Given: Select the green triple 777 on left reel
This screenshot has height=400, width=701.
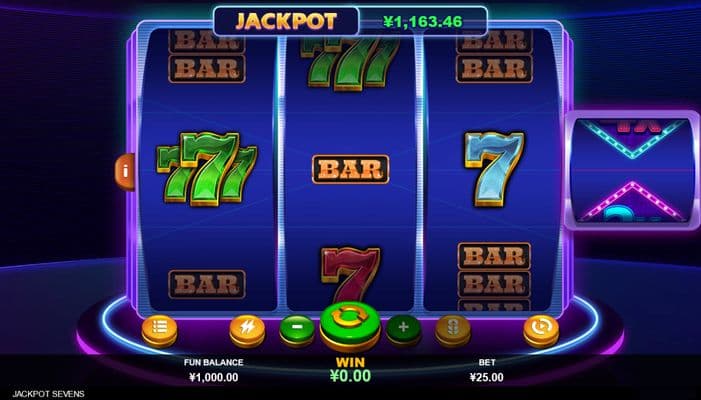Looking at the screenshot, I should (x=207, y=169).
